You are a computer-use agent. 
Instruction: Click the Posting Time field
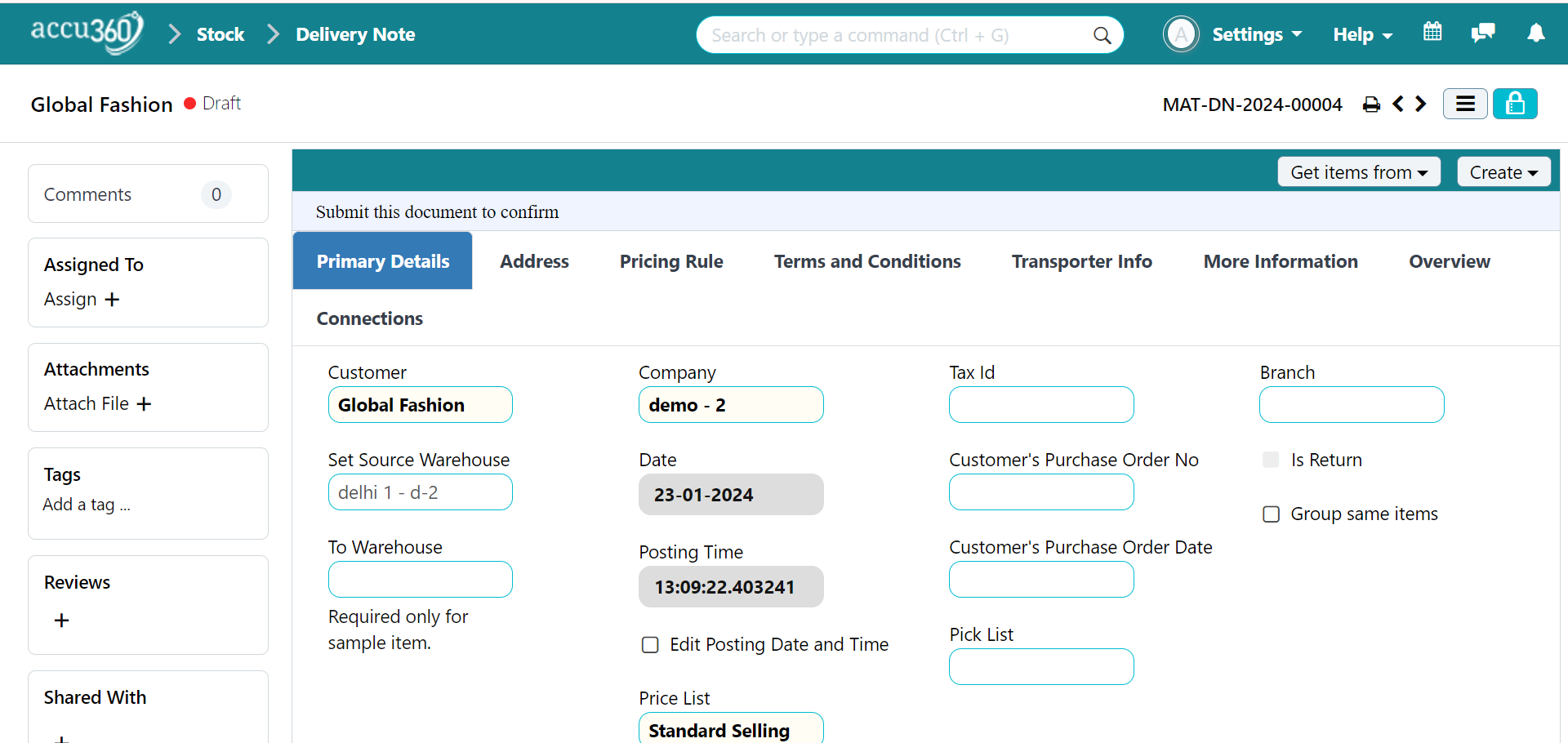click(731, 587)
